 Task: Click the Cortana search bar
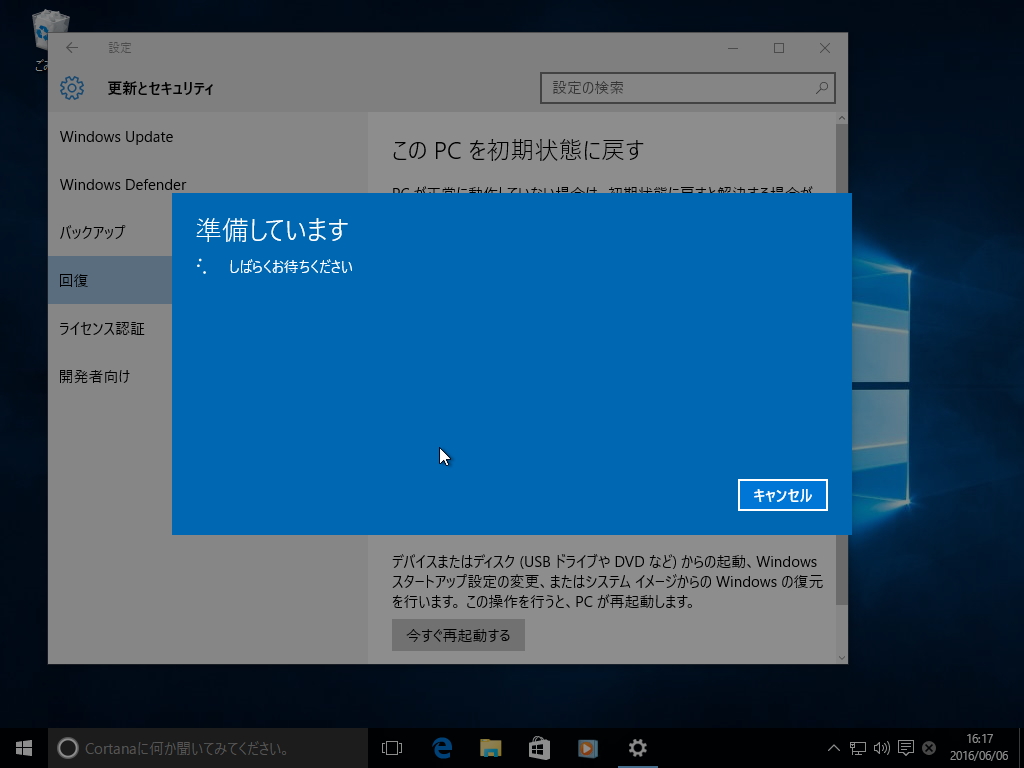200,747
